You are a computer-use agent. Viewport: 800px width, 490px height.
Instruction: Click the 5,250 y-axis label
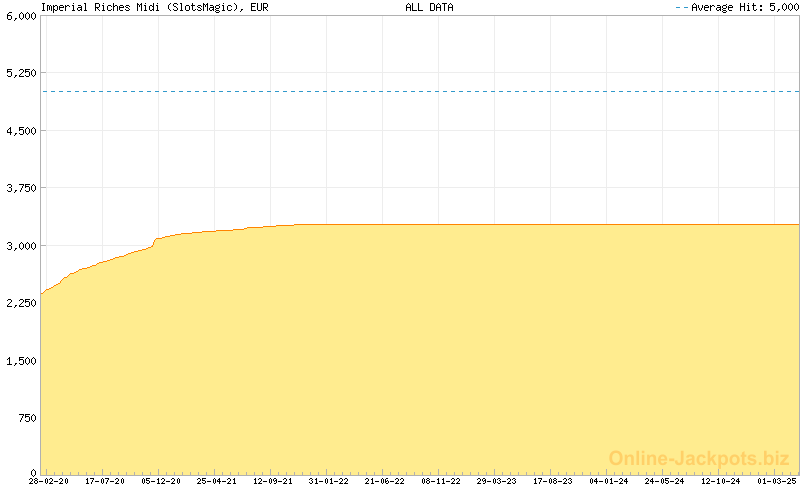19,74
